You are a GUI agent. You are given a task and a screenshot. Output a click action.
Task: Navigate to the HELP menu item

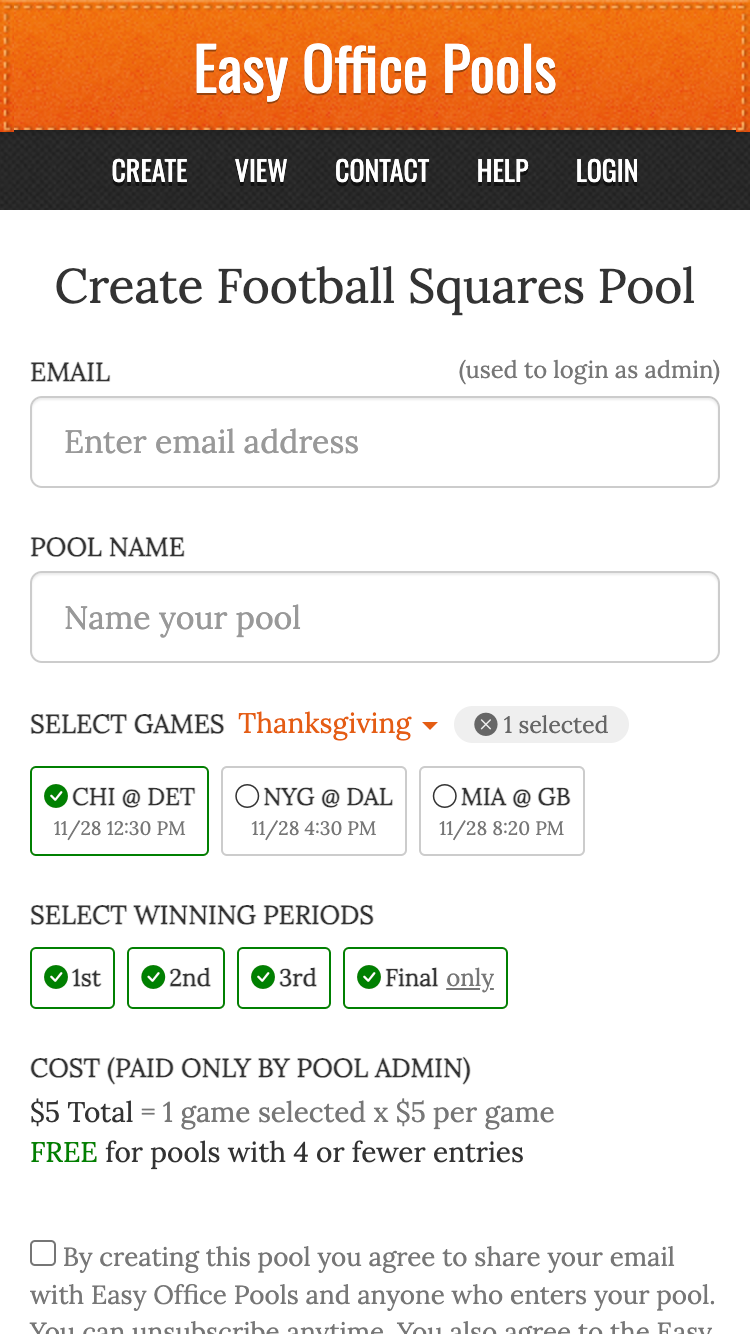coord(502,171)
